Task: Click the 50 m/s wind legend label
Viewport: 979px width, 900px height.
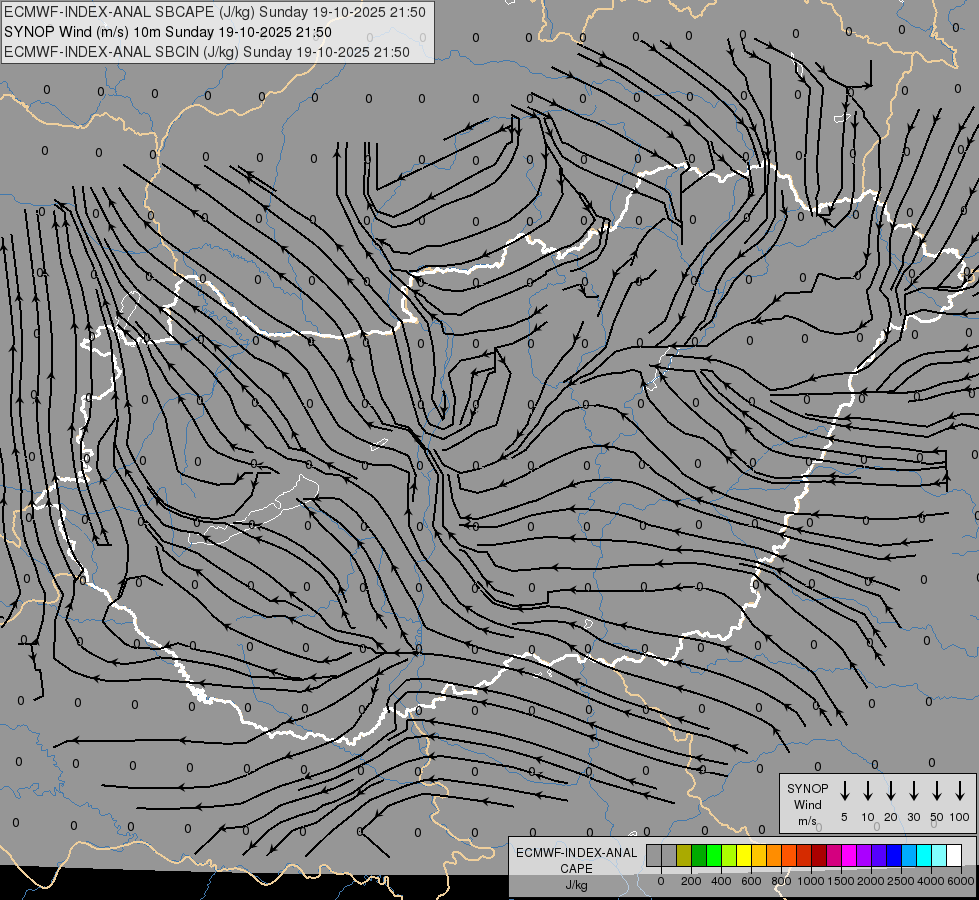Action: coord(937,817)
